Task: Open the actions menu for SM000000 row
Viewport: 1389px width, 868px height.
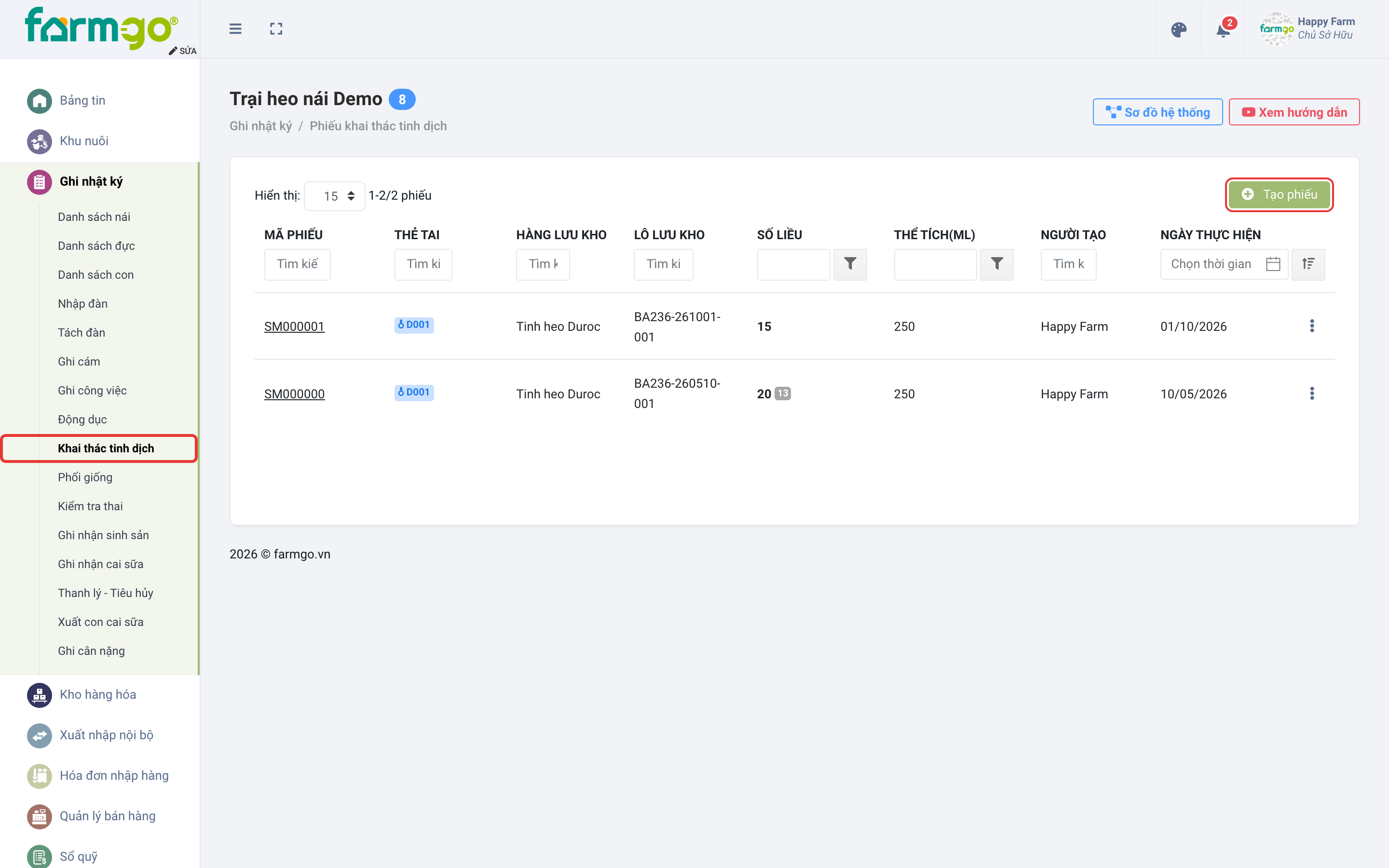Action: click(x=1311, y=393)
